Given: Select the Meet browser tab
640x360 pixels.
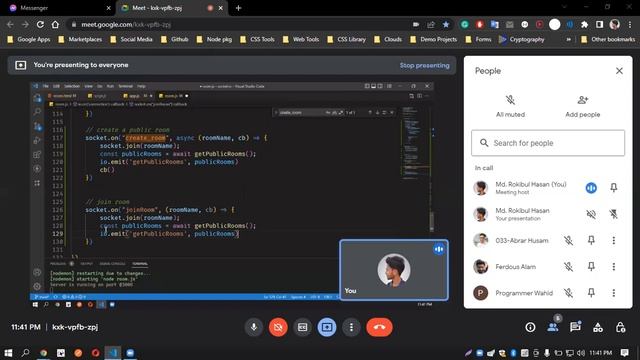Looking at the screenshot, I should [172, 8].
